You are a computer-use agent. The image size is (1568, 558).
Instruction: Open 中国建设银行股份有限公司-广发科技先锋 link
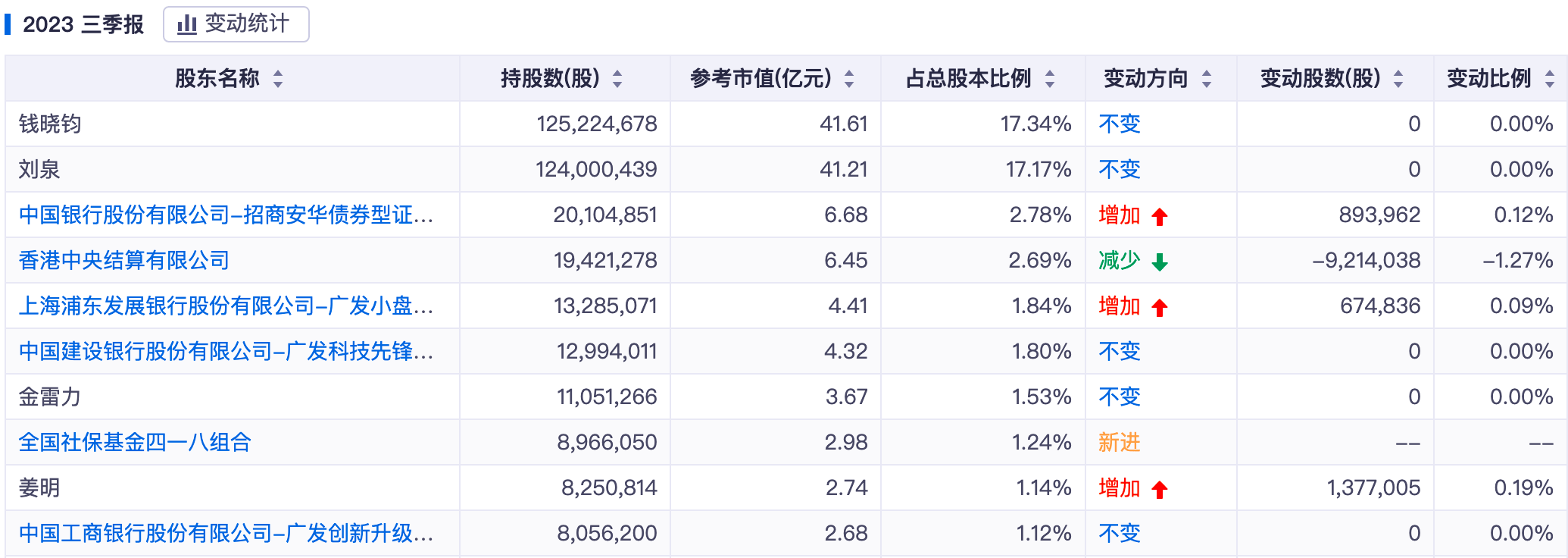tap(226, 352)
